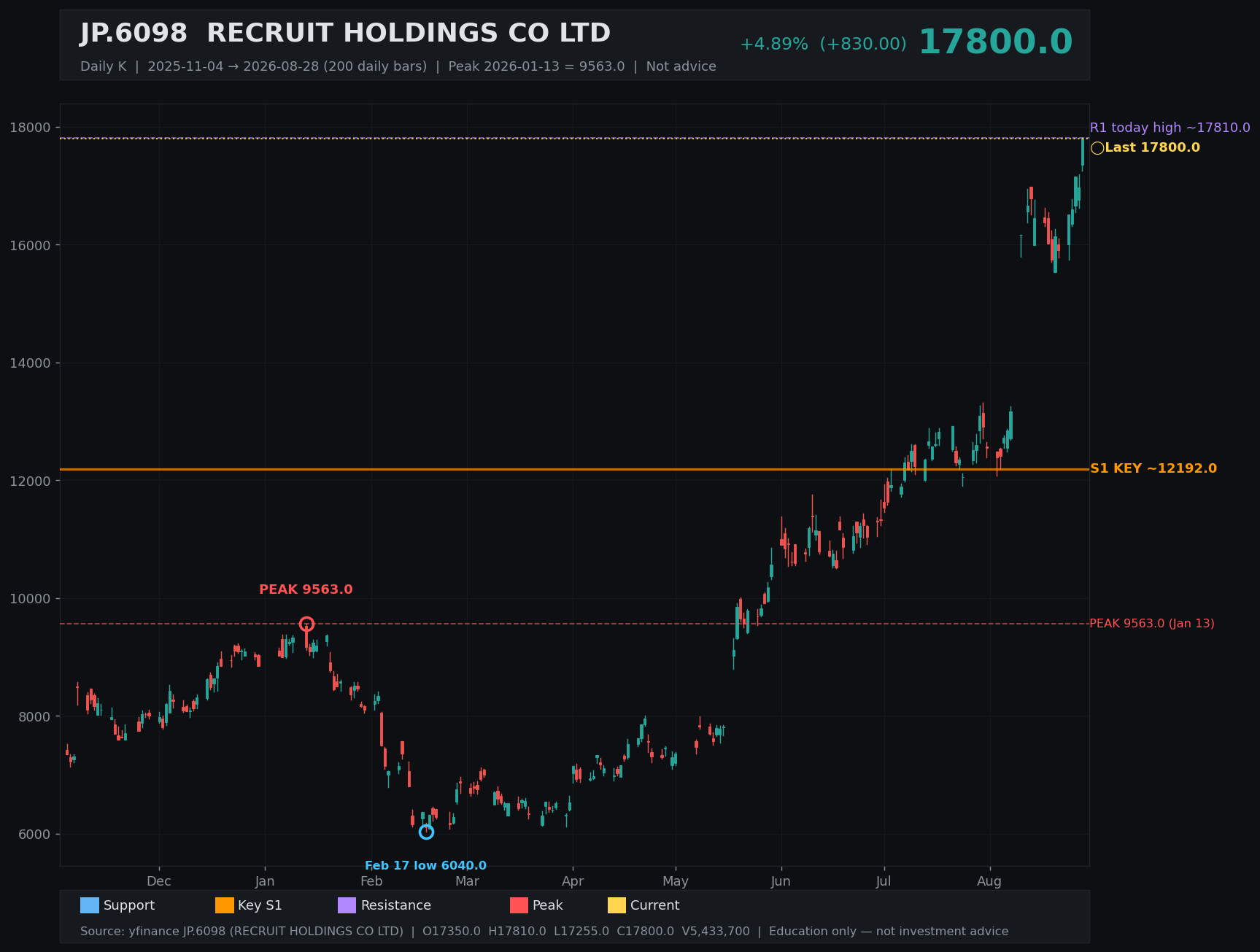Pick the purple Resistance legend swatch
Viewport: 1260px width, 952px height.
[347, 905]
